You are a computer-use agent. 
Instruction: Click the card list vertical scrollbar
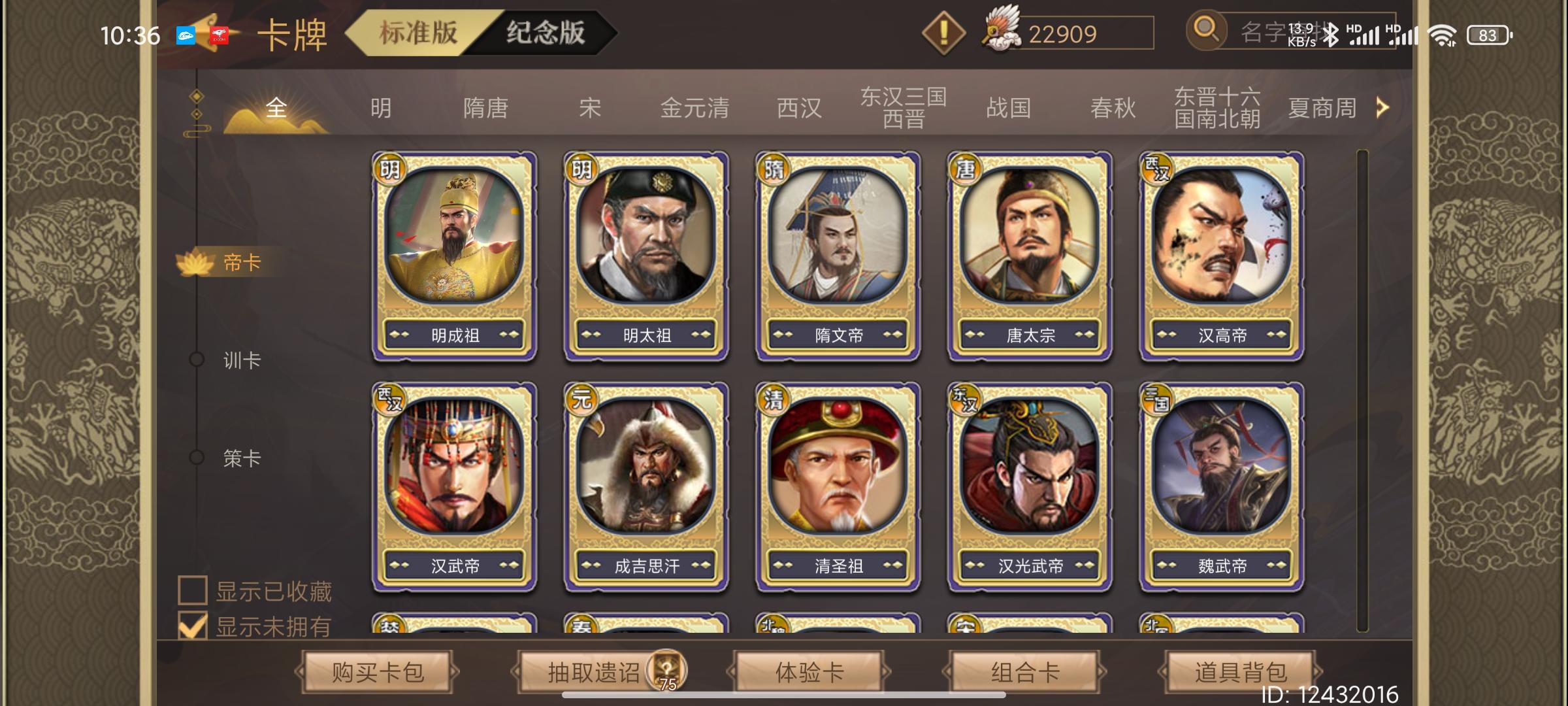click(x=1362, y=391)
